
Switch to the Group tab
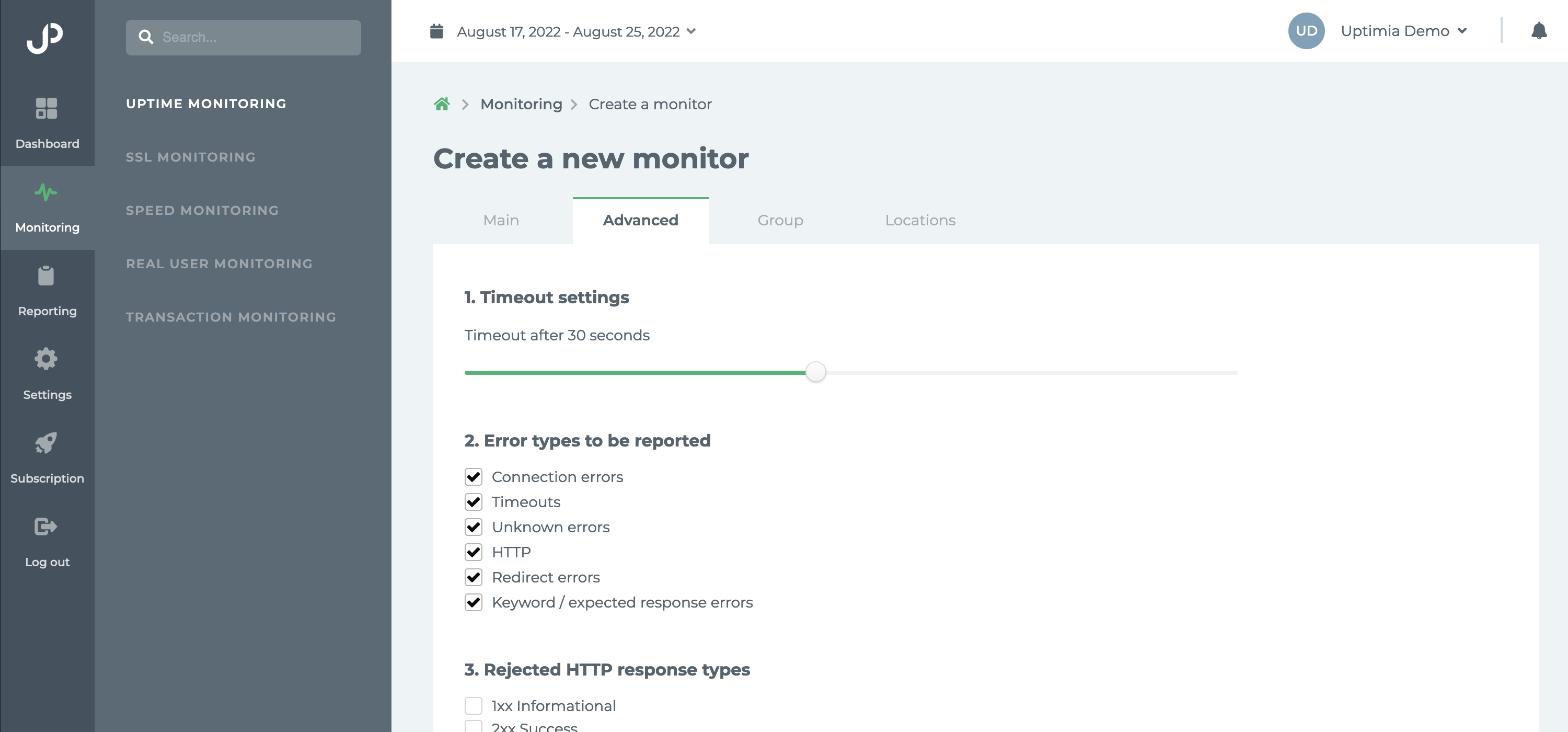click(x=780, y=221)
